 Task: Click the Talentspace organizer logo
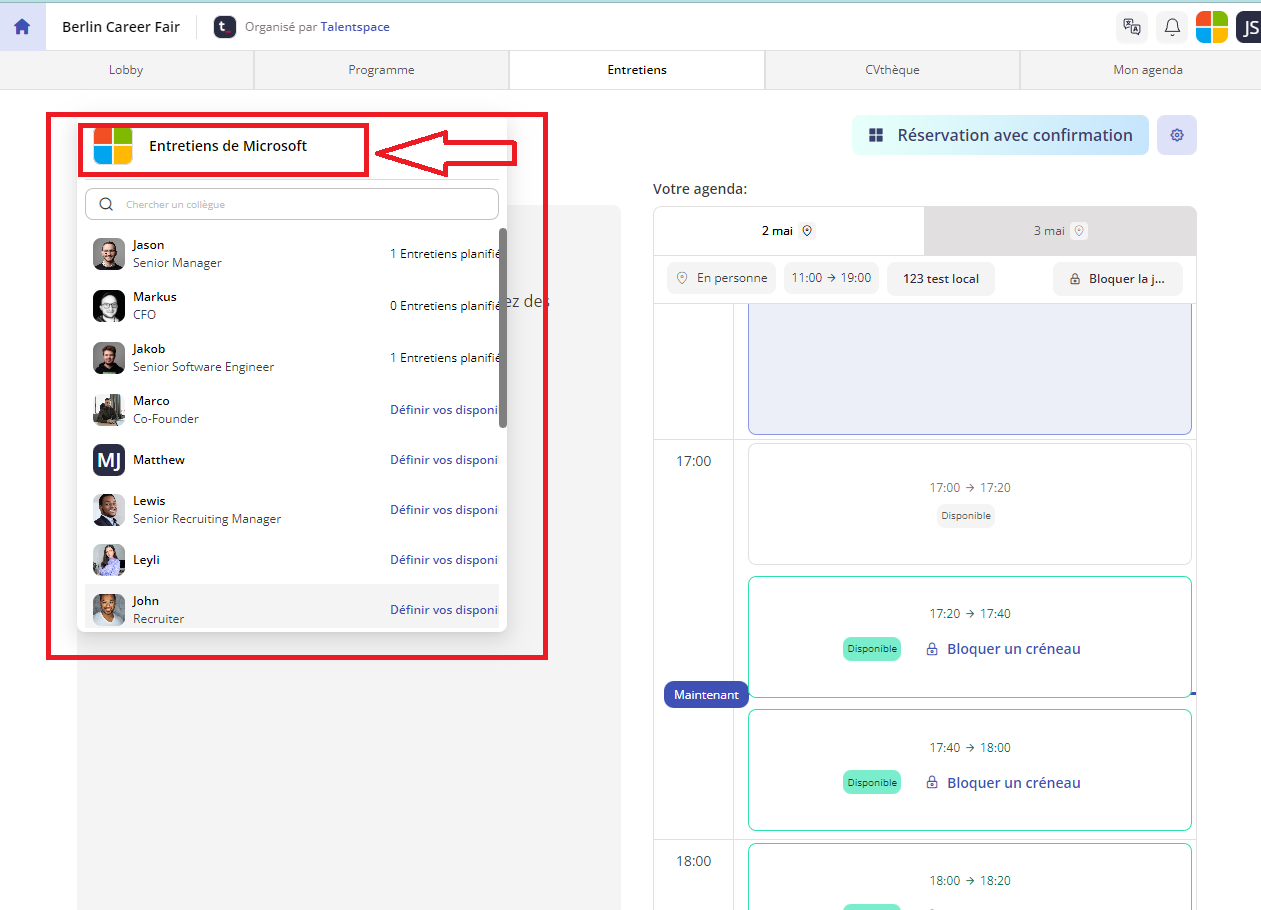coord(226,27)
